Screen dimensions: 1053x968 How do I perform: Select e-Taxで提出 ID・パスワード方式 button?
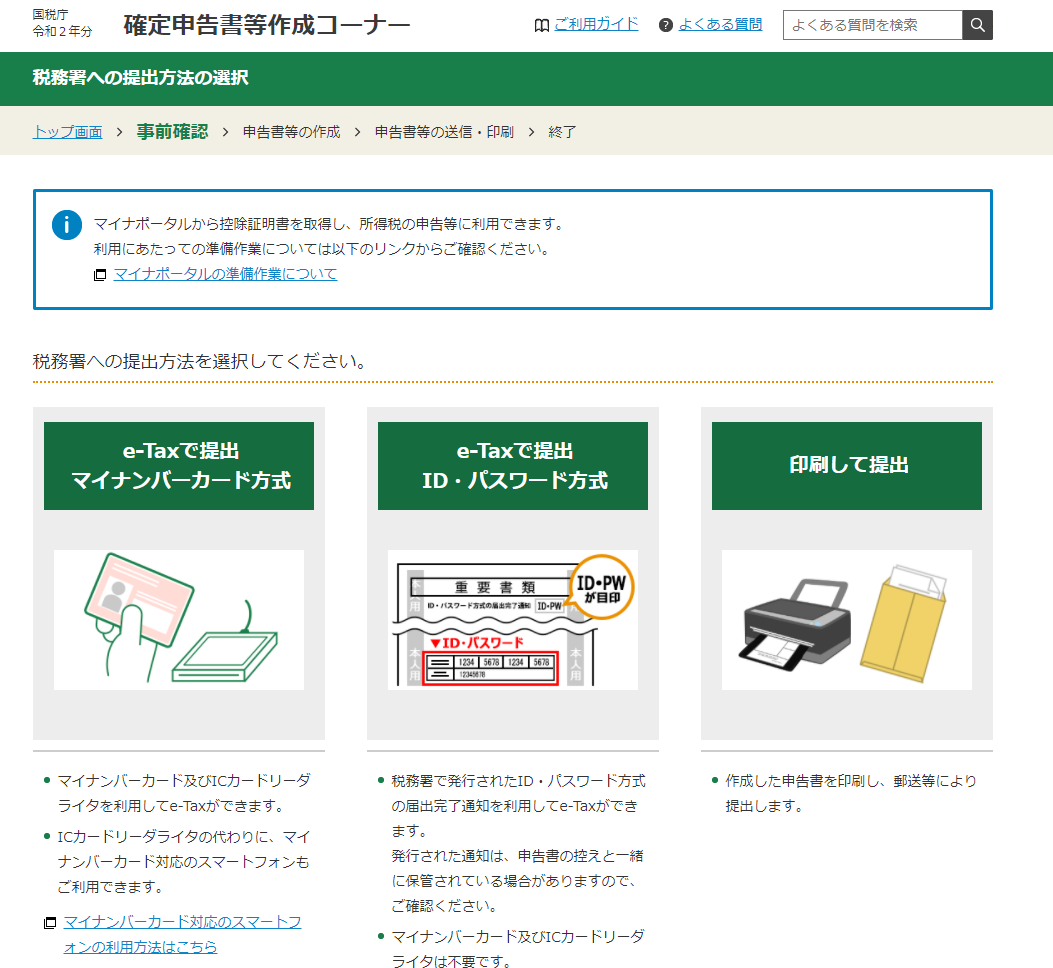pos(512,466)
